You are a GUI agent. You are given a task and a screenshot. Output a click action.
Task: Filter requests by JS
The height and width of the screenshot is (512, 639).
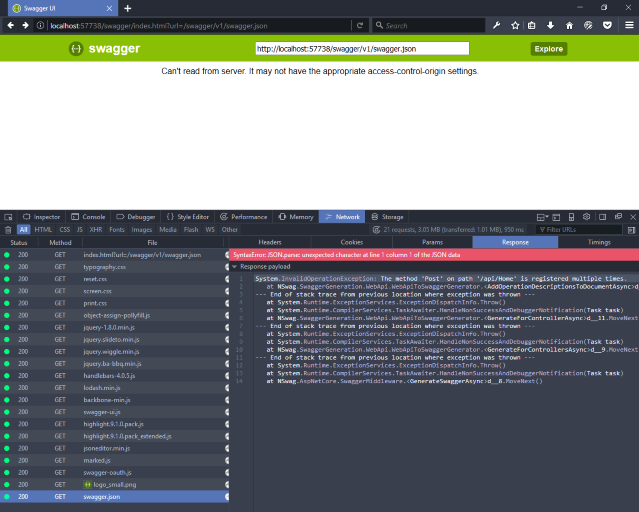80,230
